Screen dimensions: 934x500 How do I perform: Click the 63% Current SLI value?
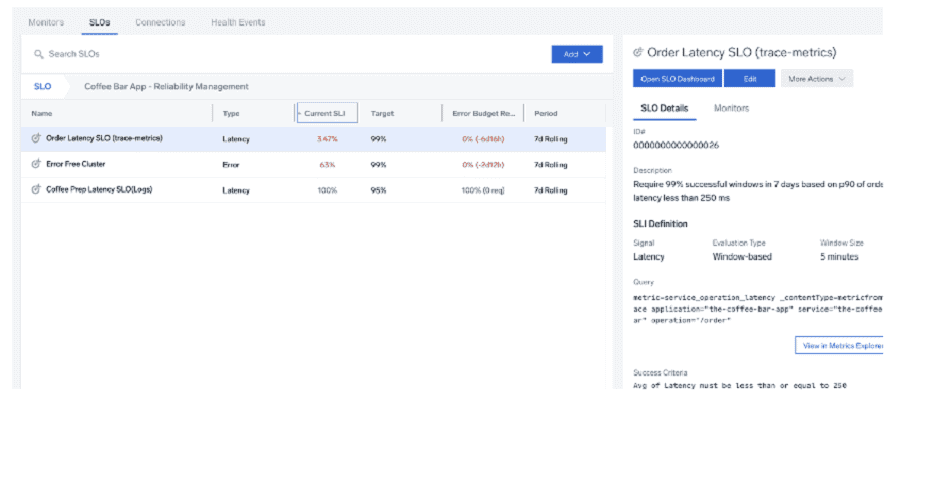click(x=327, y=164)
